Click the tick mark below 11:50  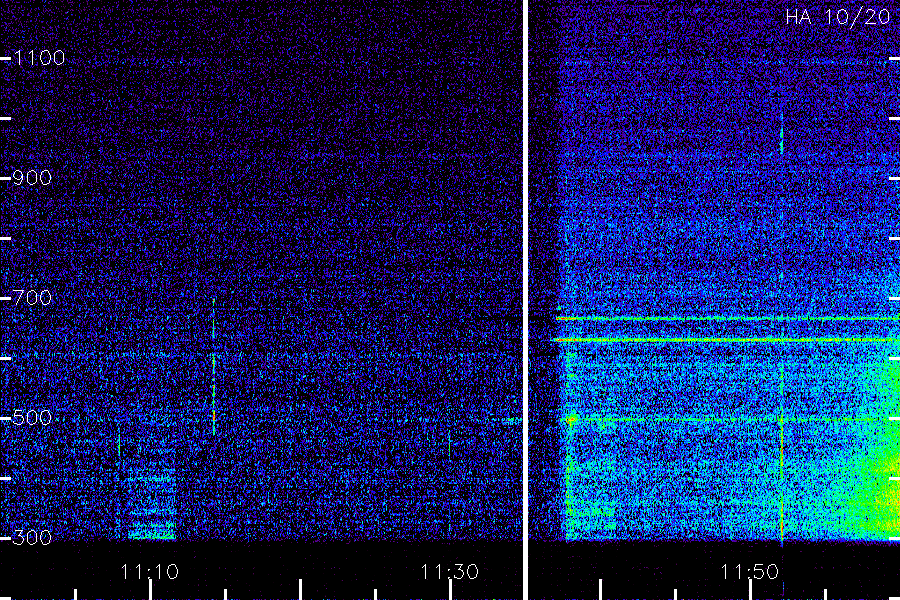750,590
